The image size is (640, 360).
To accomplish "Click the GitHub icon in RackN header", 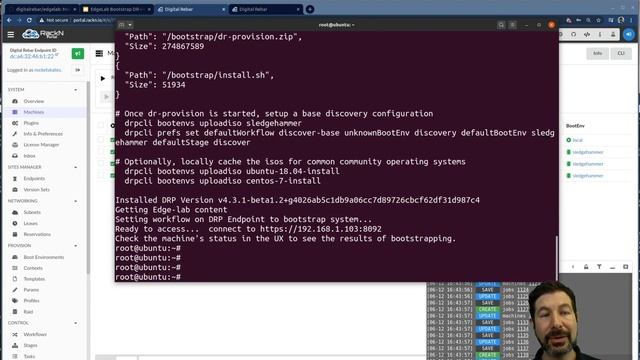I will 573,34.
